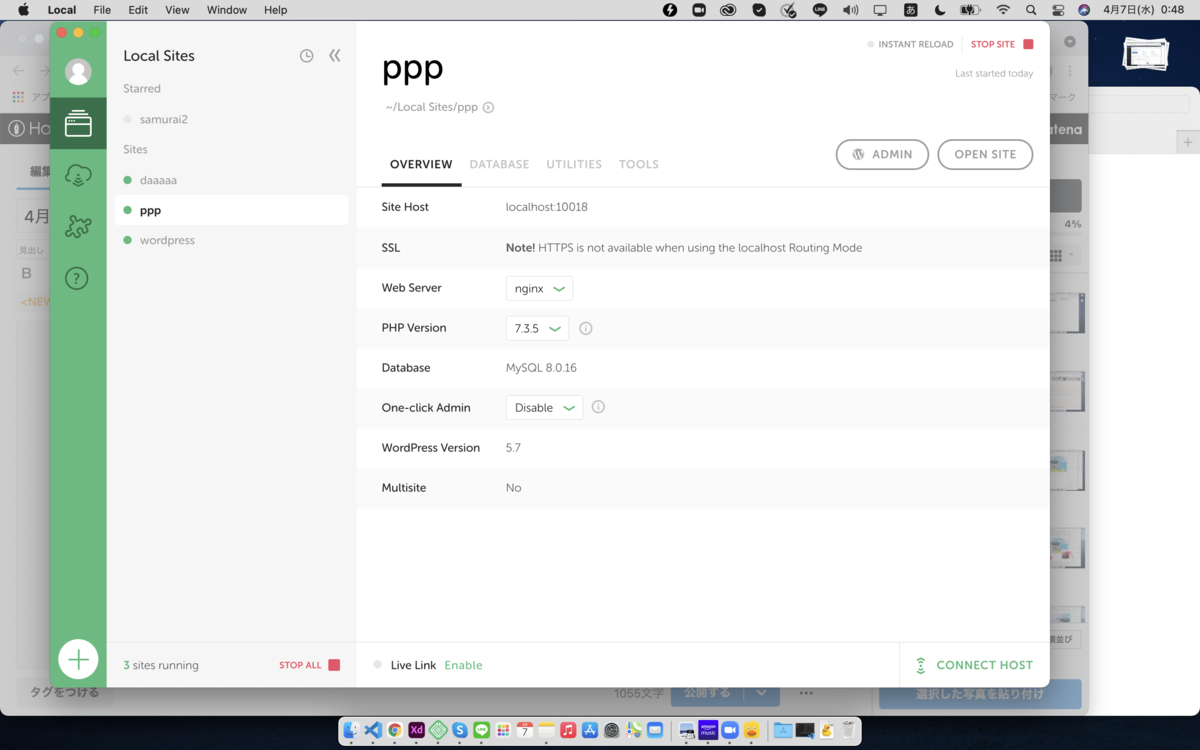Image resolution: width=1200 pixels, height=750 pixels.
Task: Open Amazon Music from Dock
Action: tap(708, 731)
